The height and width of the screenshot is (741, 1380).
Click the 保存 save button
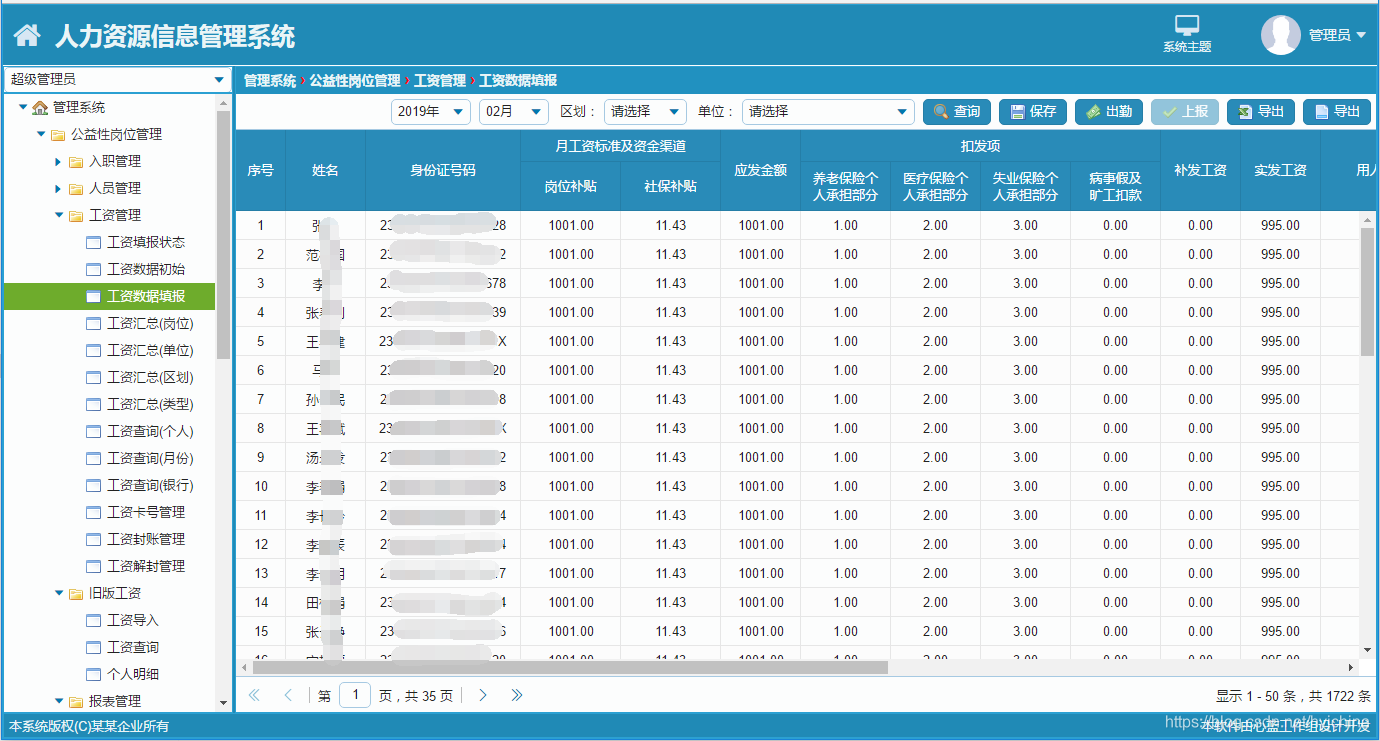coord(1033,111)
